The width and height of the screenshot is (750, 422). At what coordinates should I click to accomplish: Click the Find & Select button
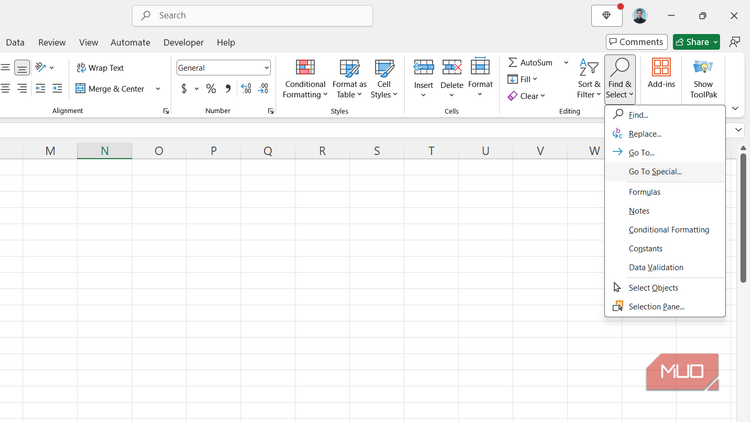tap(620, 79)
